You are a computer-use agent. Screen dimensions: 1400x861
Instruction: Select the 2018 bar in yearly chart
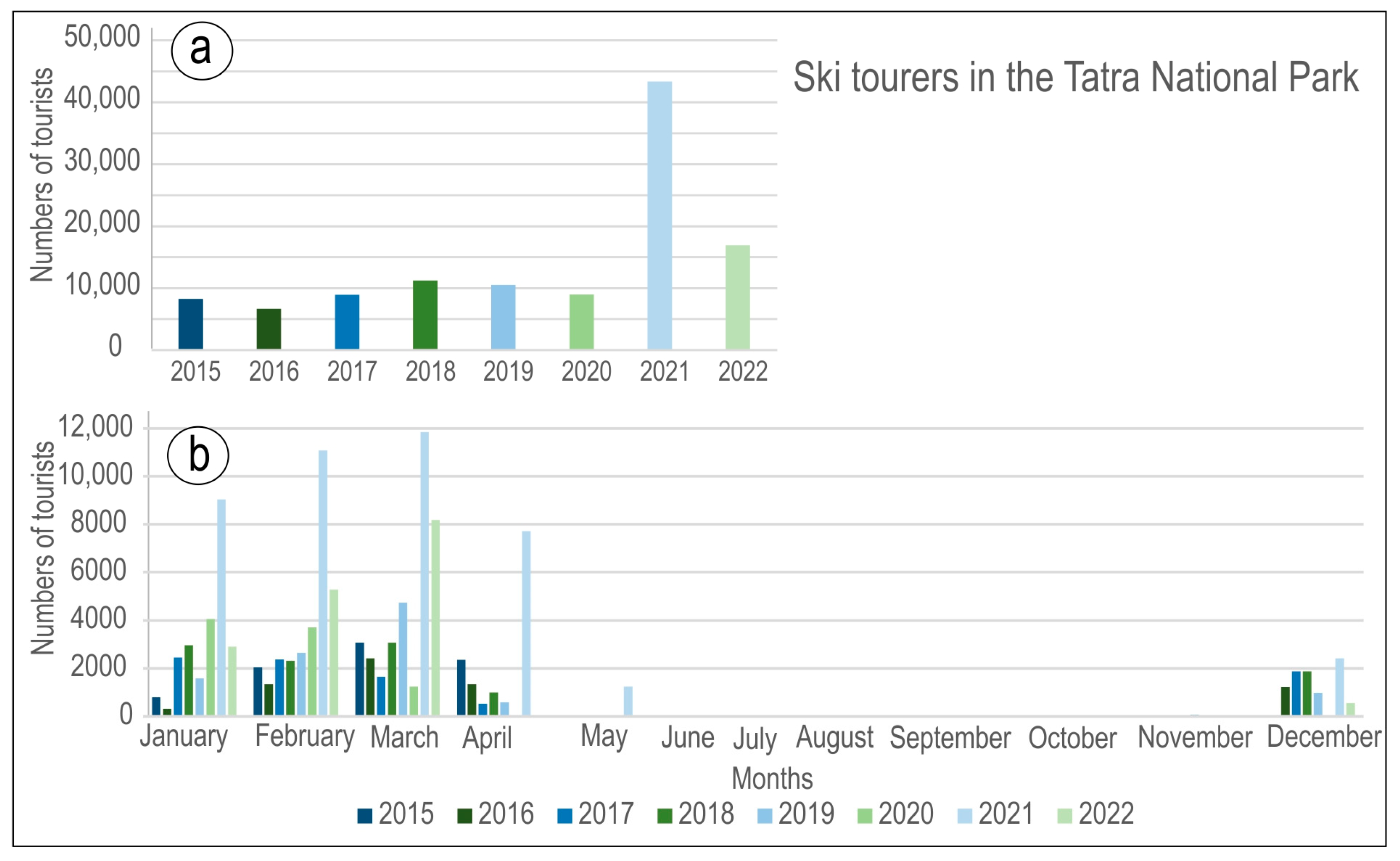click(x=425, y=314)
